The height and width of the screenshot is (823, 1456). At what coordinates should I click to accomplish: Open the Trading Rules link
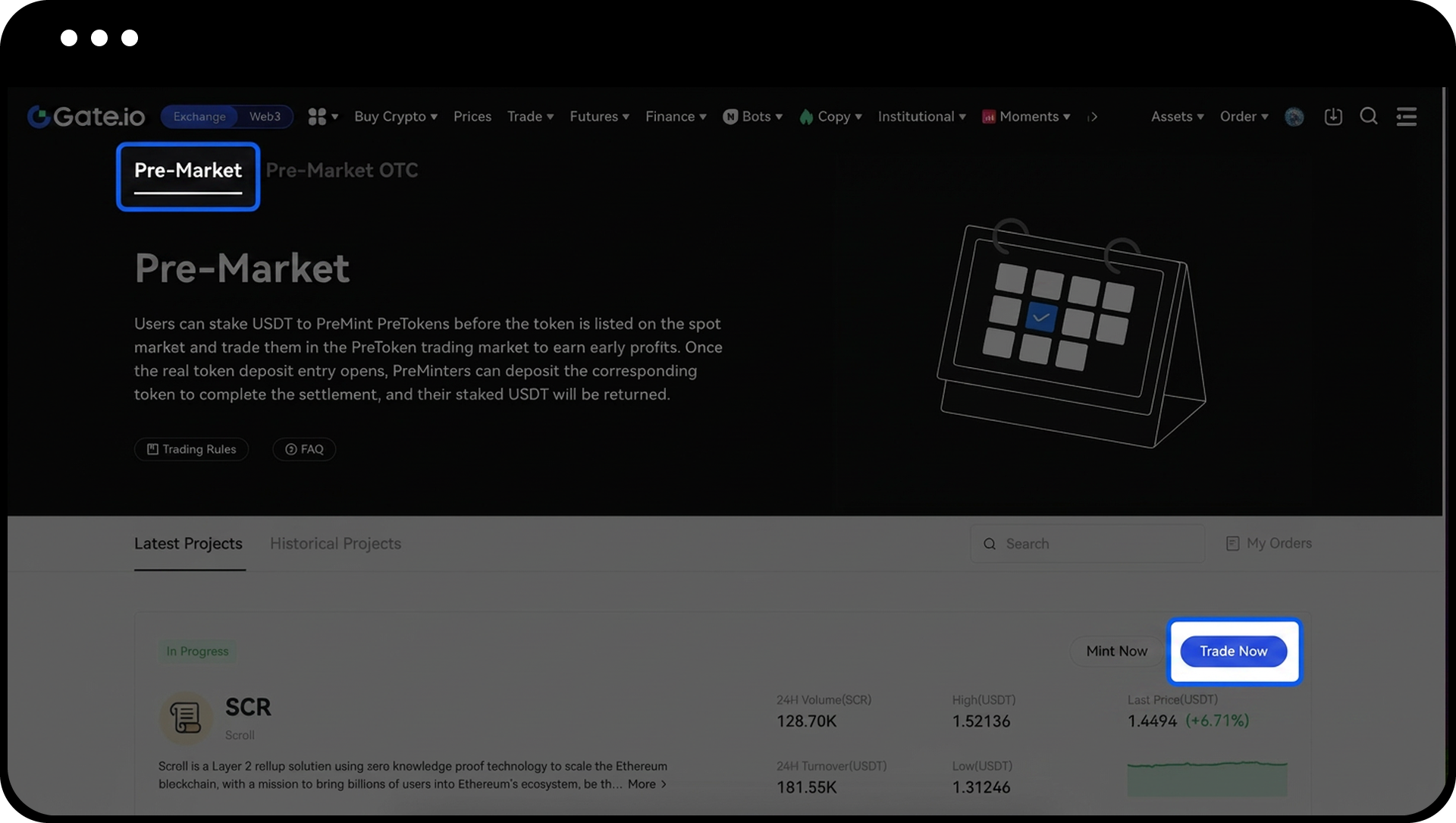click(x=192, y=449)
